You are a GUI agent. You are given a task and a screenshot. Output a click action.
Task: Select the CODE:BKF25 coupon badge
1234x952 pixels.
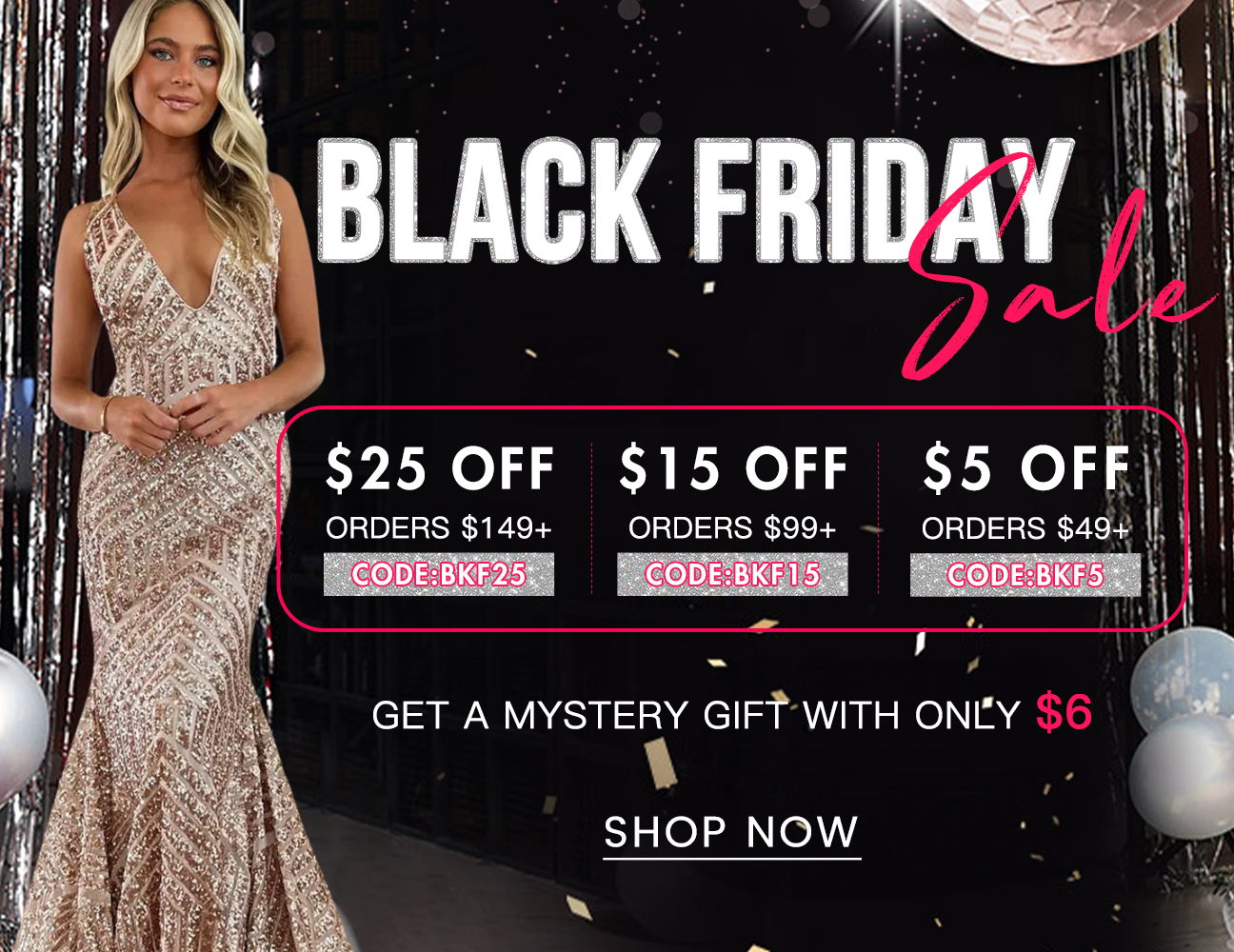pyautogui.click(x=439, y=575)
